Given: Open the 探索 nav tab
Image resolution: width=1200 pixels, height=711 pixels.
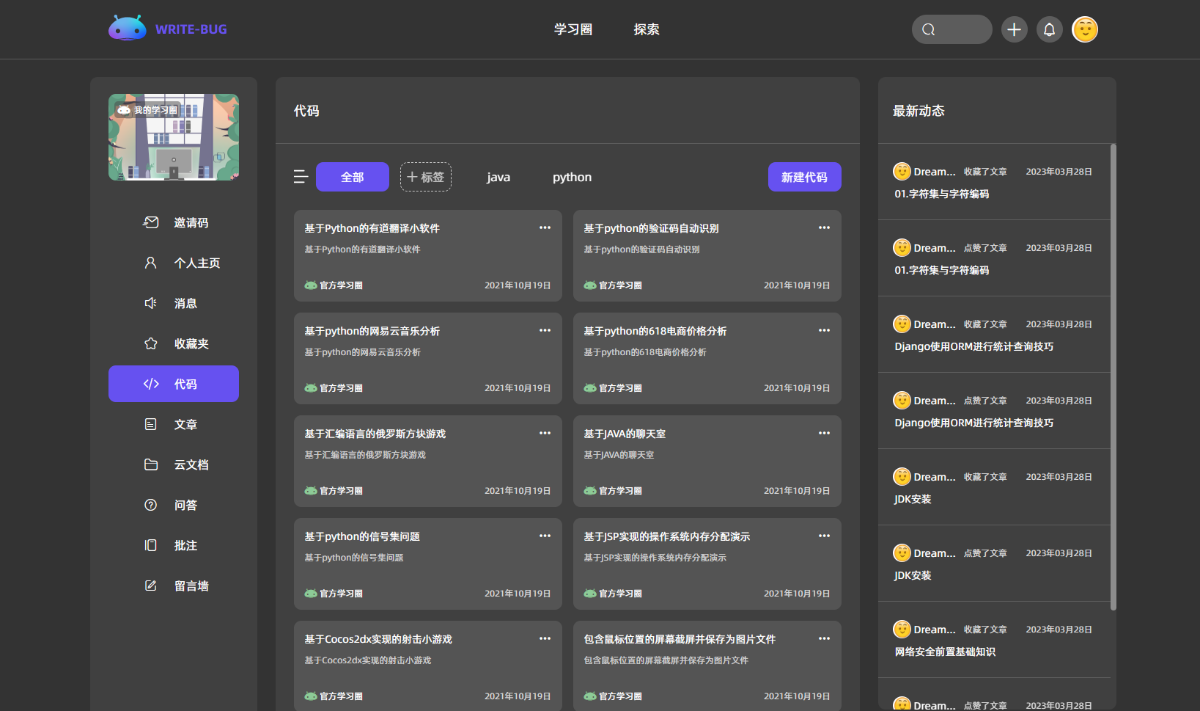Looking at the screenshot, I should pos(647,29).
